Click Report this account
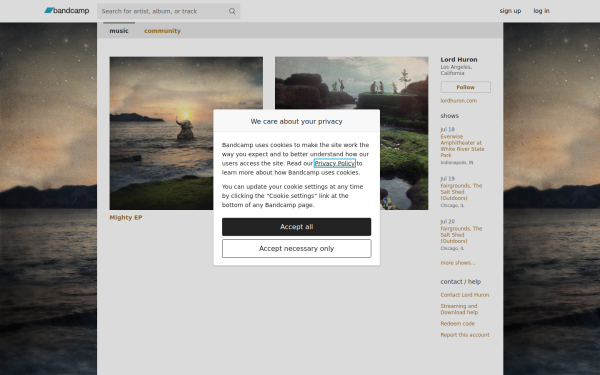600x375 pixels. (465, 335)
